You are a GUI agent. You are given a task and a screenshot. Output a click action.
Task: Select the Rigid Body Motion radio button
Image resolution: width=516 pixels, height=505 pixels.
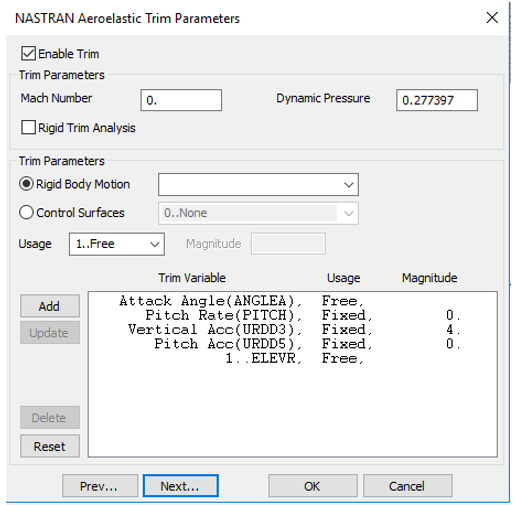26,184
